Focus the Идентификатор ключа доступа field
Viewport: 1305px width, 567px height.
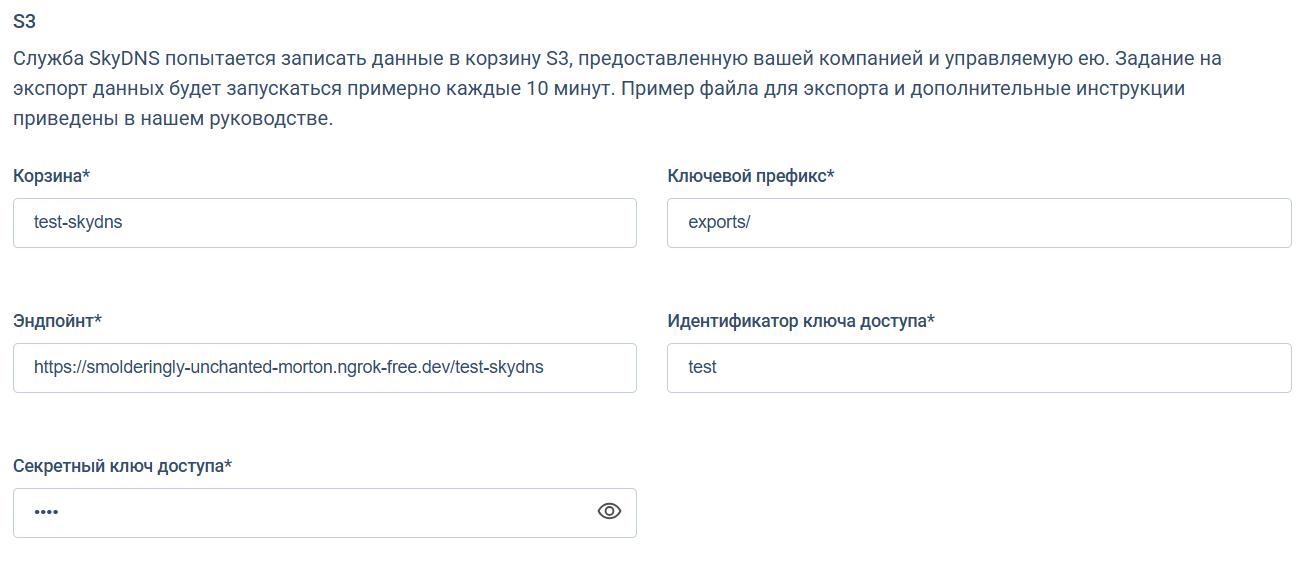[x=978, y=368]
